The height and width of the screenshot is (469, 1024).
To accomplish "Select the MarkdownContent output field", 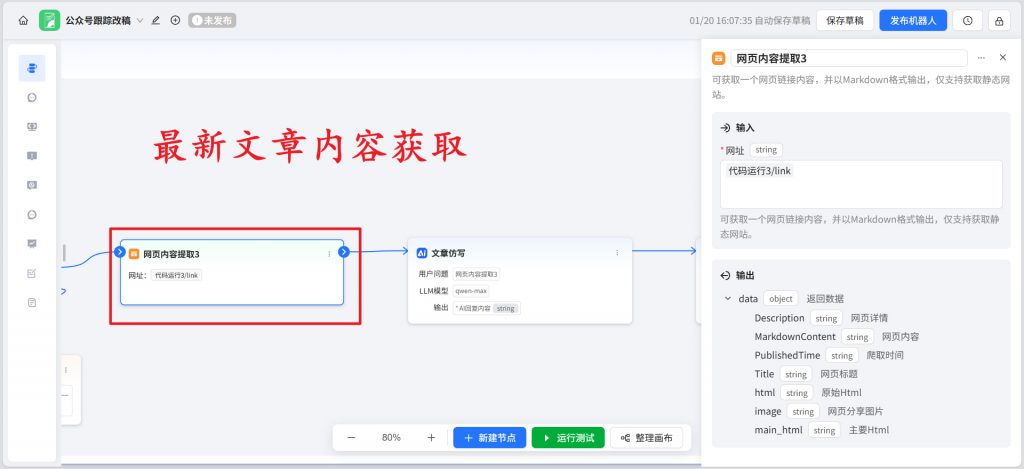I will tap(795, 336).
